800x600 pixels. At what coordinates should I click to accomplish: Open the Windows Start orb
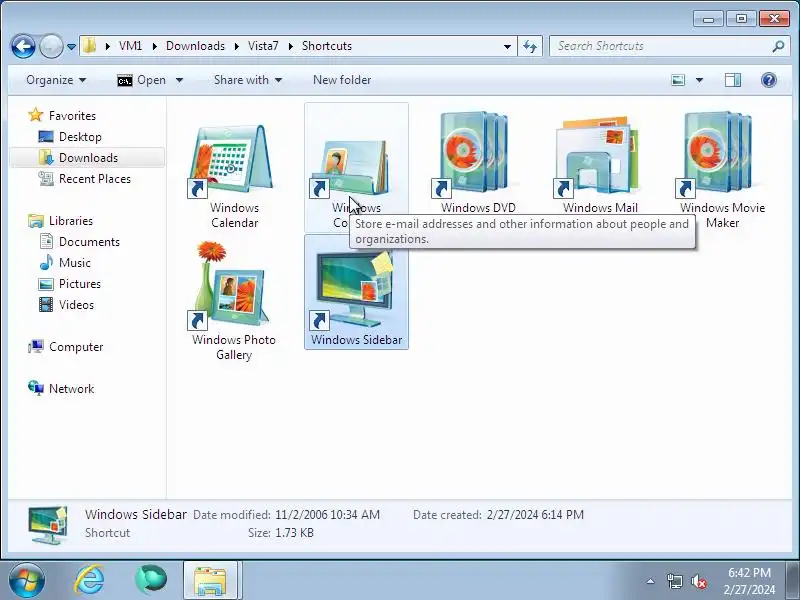(27, 580)
